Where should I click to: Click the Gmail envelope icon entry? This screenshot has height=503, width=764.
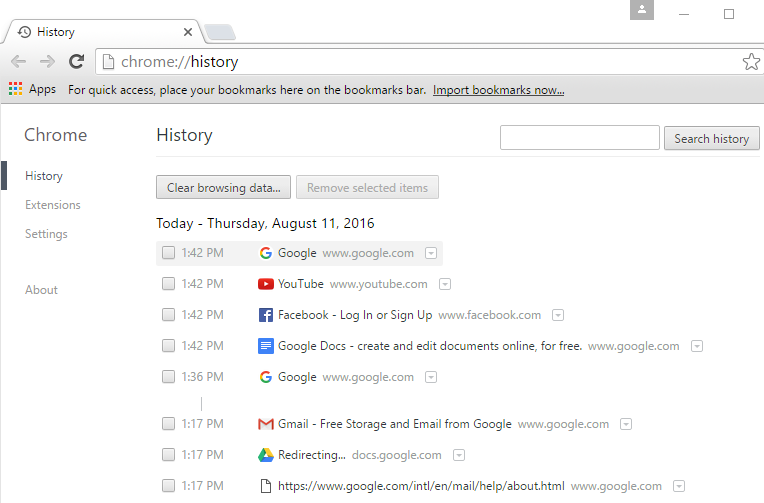[266, 424]
